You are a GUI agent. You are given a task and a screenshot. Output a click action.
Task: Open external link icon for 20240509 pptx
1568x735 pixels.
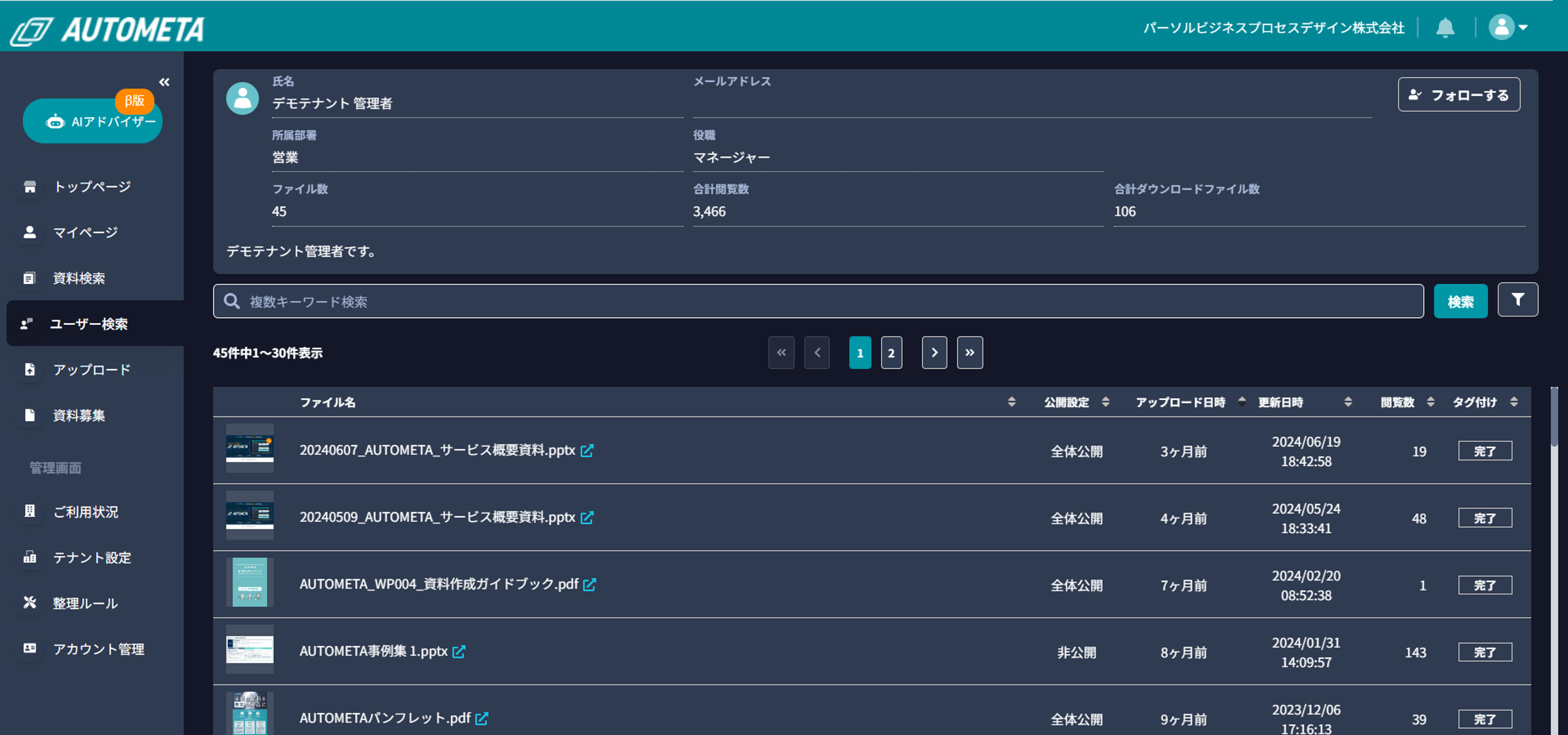coord(587,518)
